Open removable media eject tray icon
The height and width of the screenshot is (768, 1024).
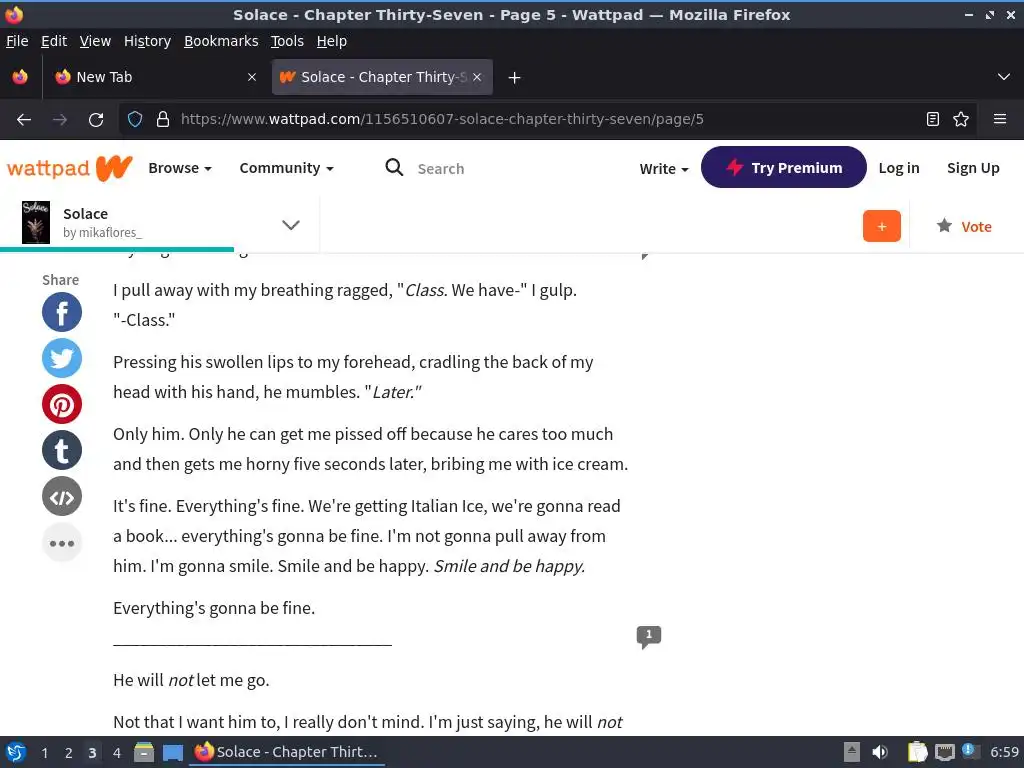[x=852, y=752]
